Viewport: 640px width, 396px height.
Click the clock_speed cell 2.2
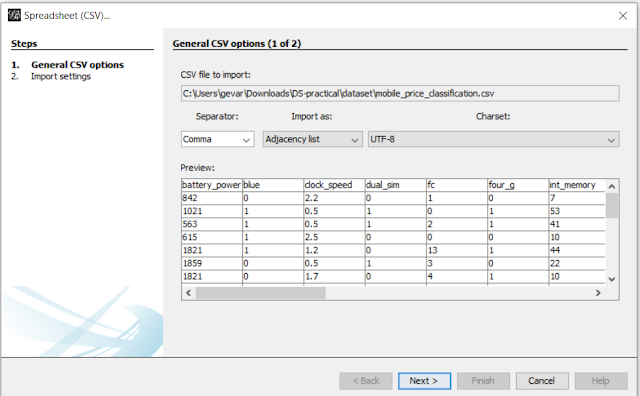[x=334, y=198]
